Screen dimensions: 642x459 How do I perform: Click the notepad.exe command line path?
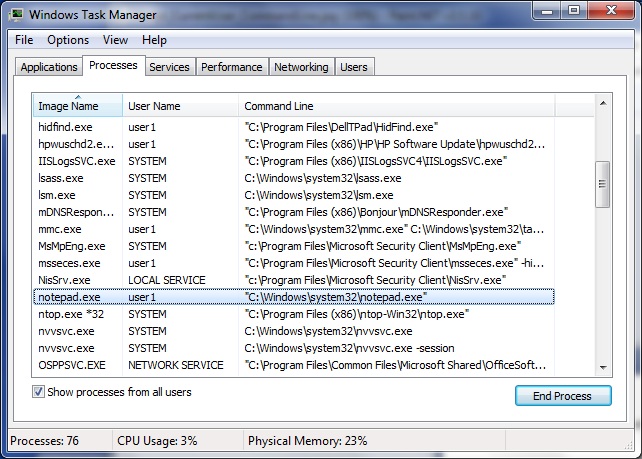pyautogui.click(x=335, y=297)
